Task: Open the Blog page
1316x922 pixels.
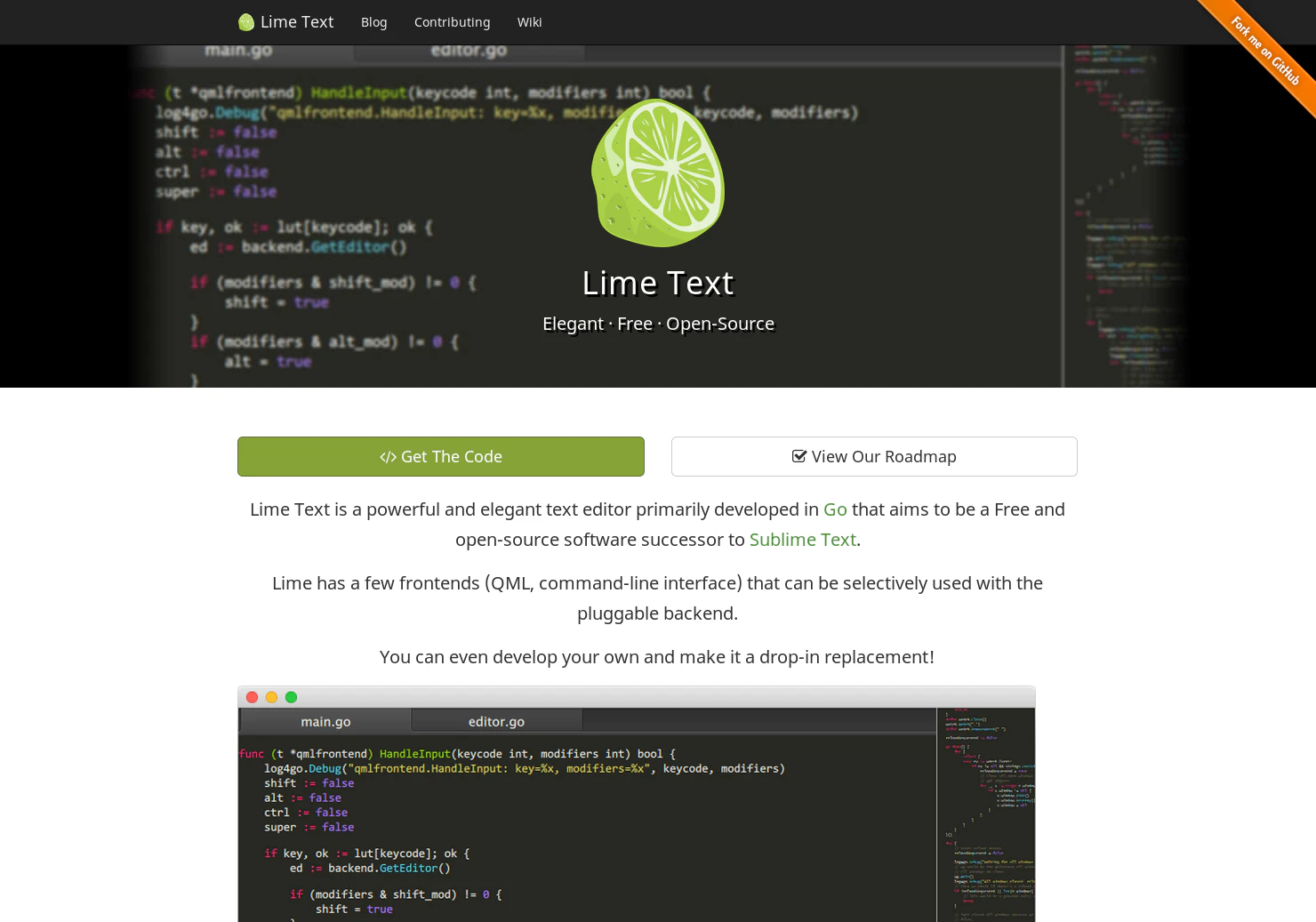Action: (x=373, y=22)
